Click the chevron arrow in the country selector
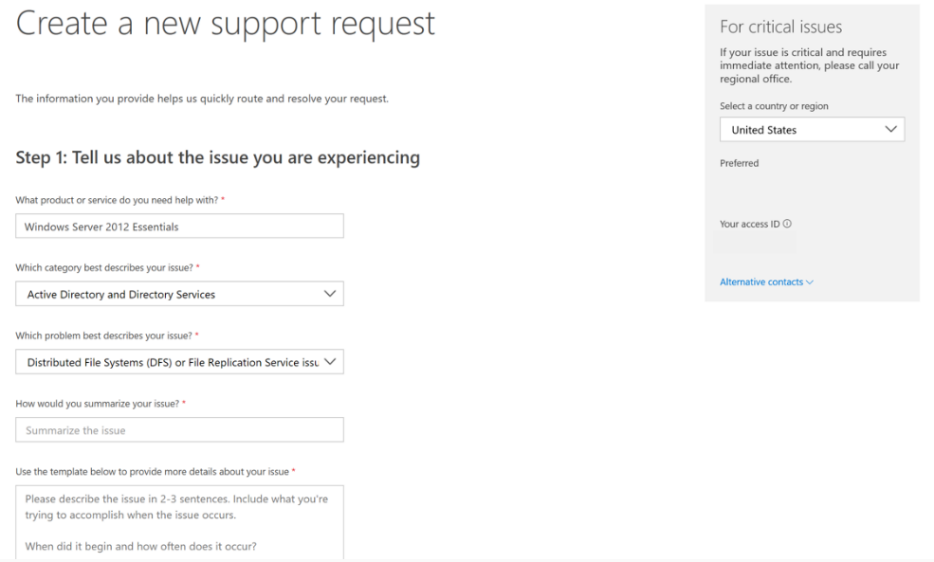The height and width of the screenshot is (562, 934). coord(891,129)
